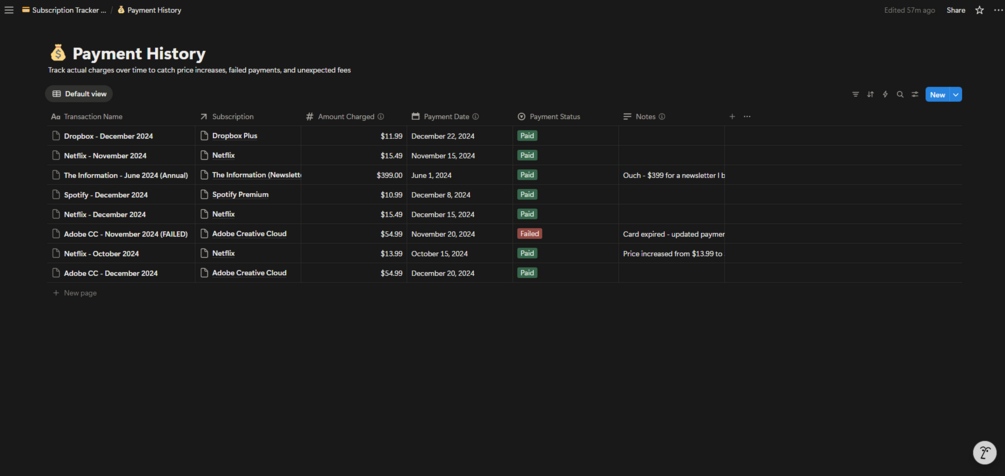Click December 22, 2024 date cell

460,136
